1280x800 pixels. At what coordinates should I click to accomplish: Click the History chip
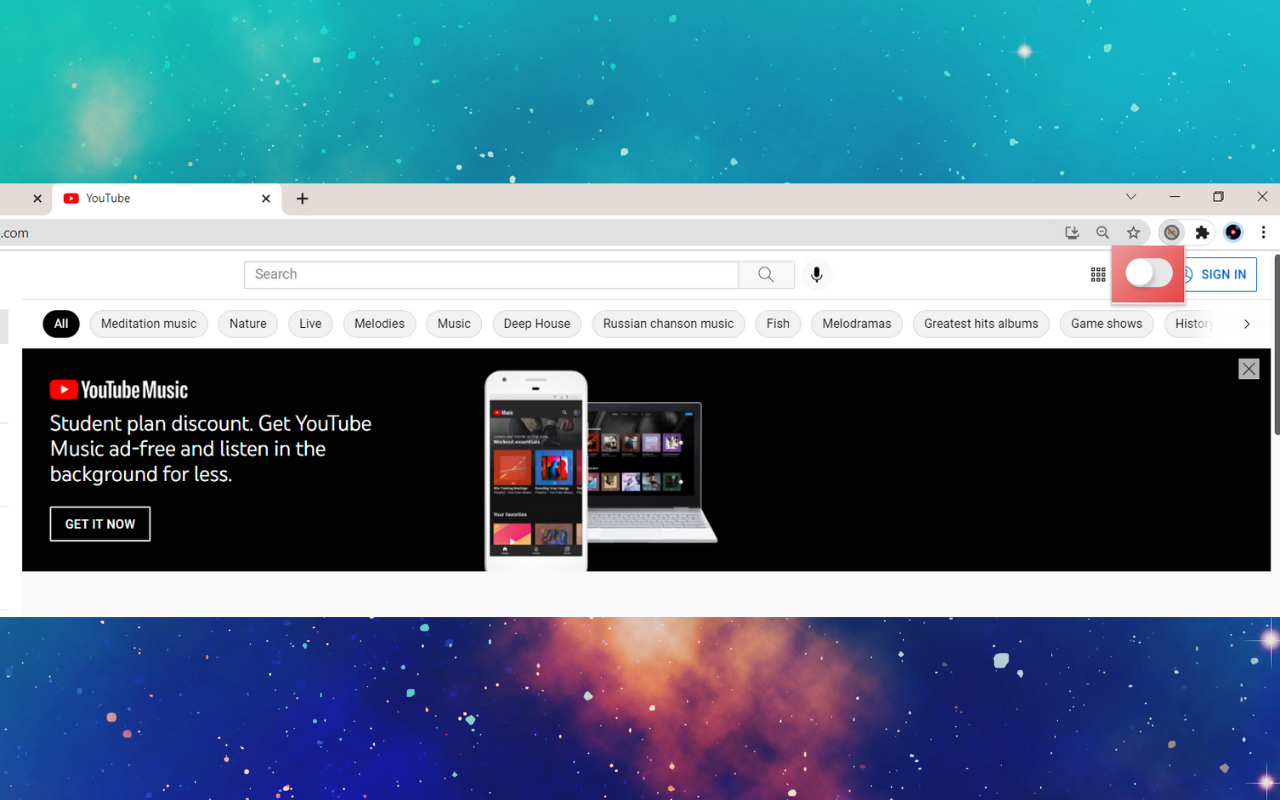click(1190, 324)
